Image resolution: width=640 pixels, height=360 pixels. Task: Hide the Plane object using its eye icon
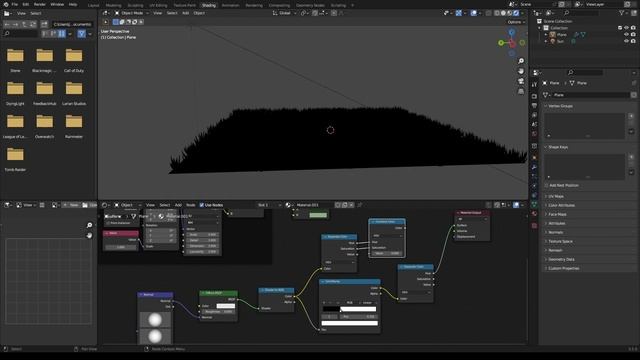(x=627, y=35)
